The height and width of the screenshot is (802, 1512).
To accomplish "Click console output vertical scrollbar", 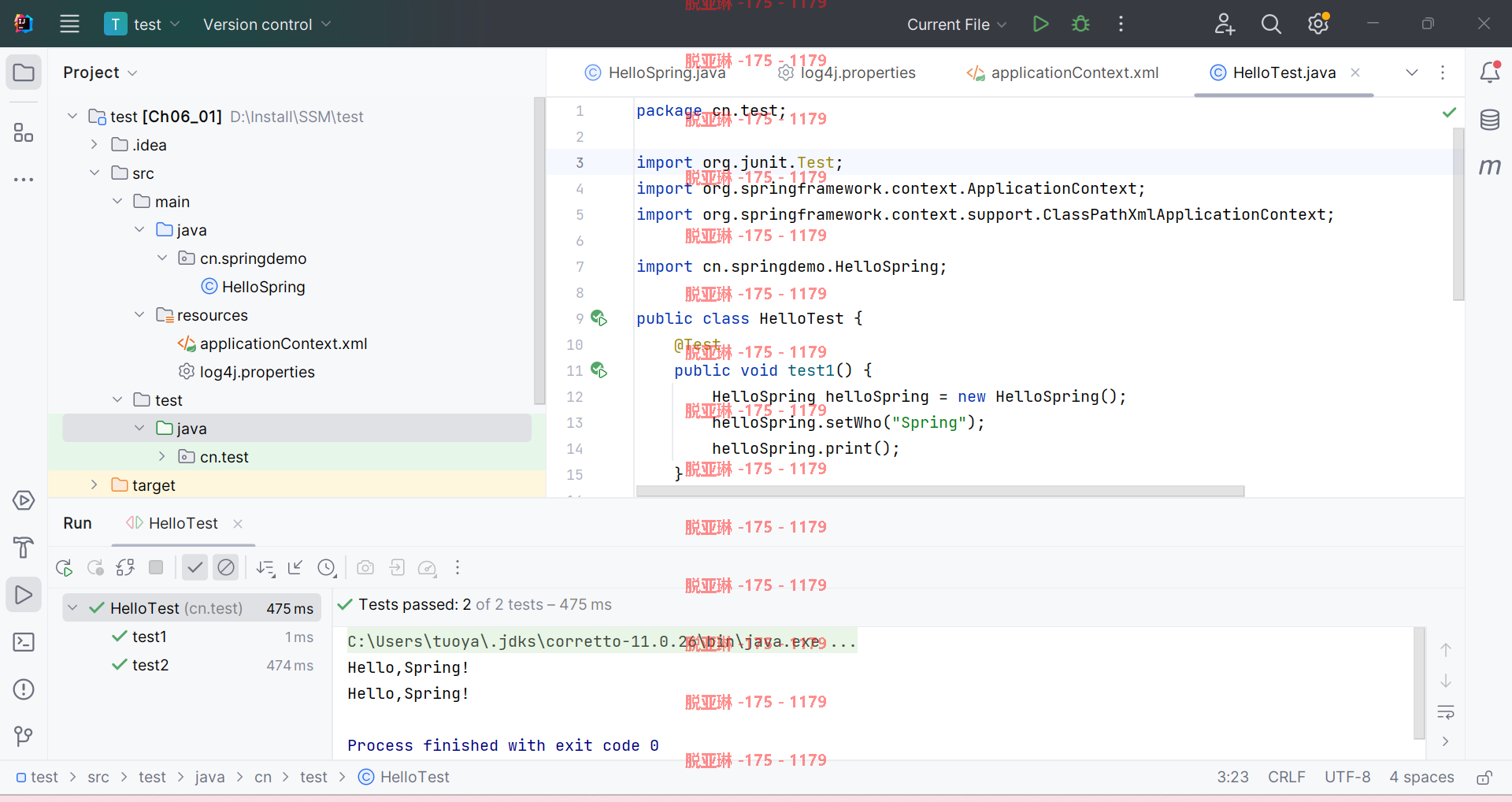I will [x=1419, y=682].
